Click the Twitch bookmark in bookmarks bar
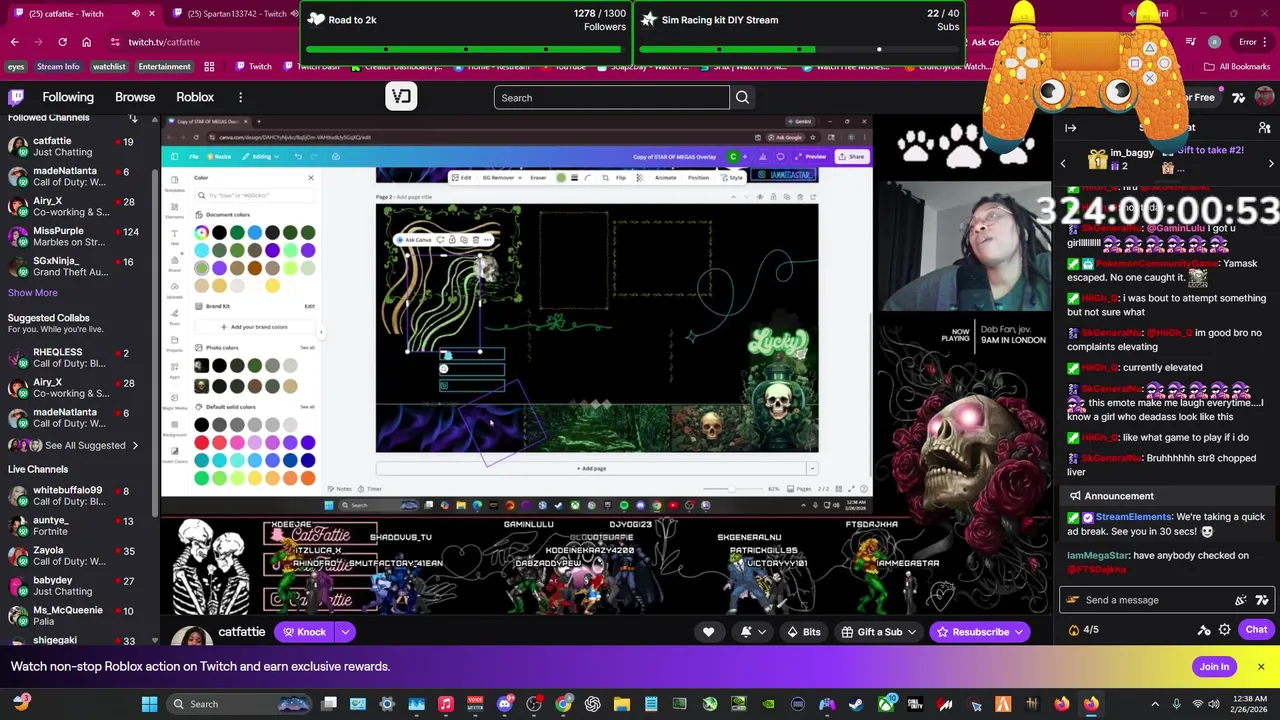 point(254,67)
